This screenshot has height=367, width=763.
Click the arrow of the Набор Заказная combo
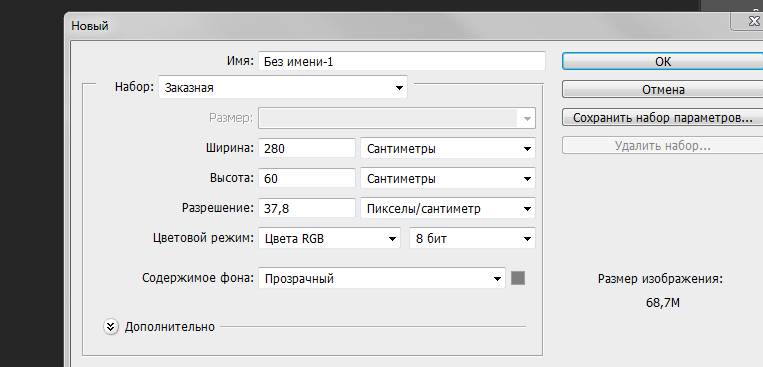[x=399, y=88]
